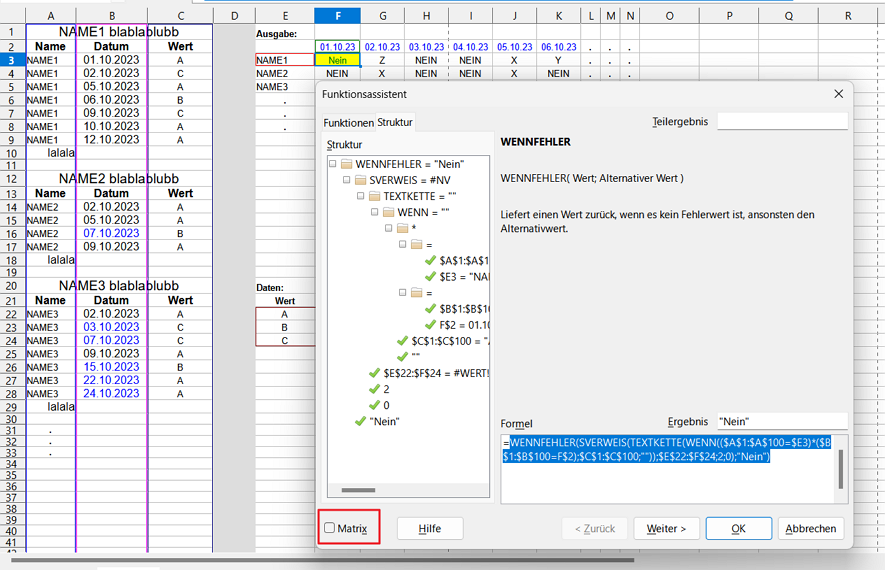Select the 'NAME3 blablablubb' title cell
Image resolution: width=885 pixels, height=570 pixels.
[x=119, y=286]
